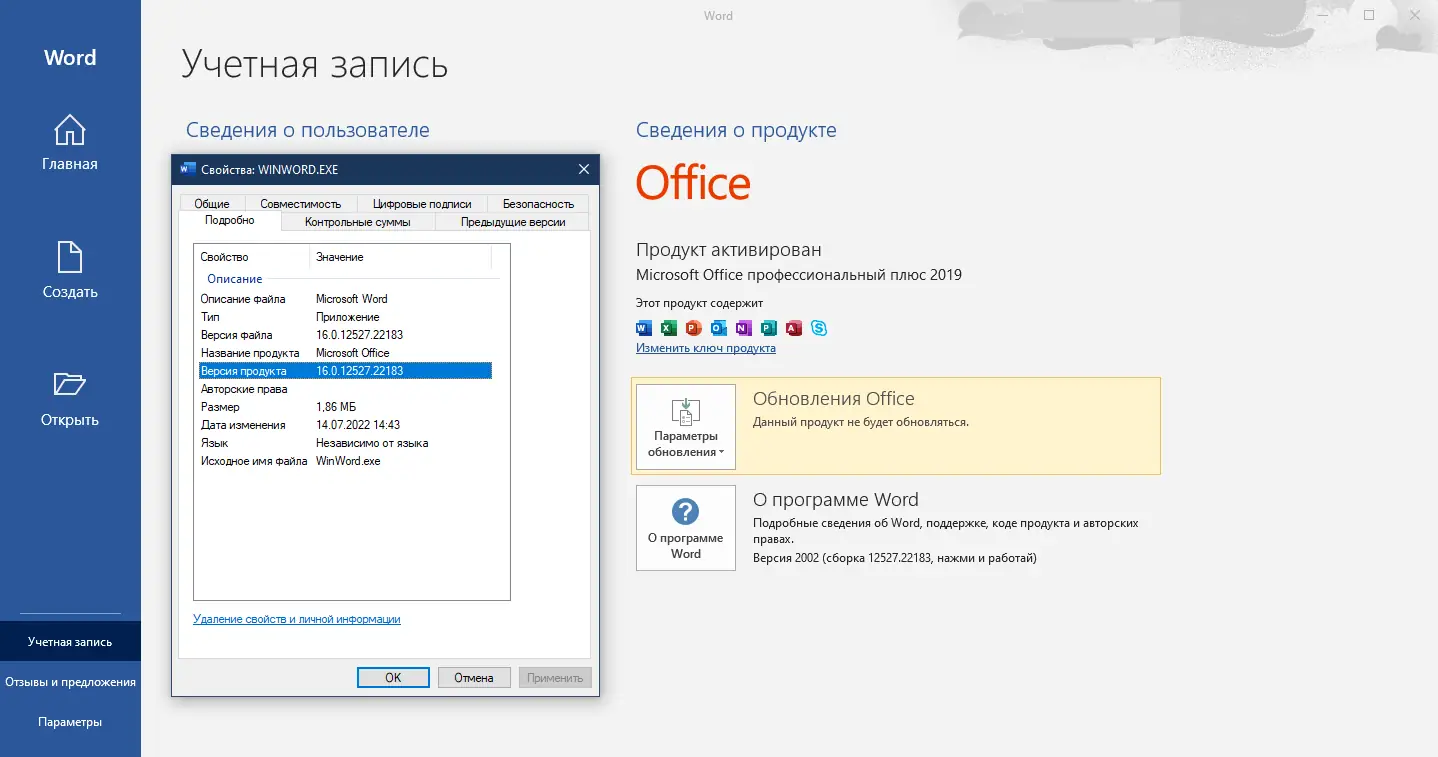Open the Безопасность tab
Screen dimensions: 1438x757
[538, 204]
